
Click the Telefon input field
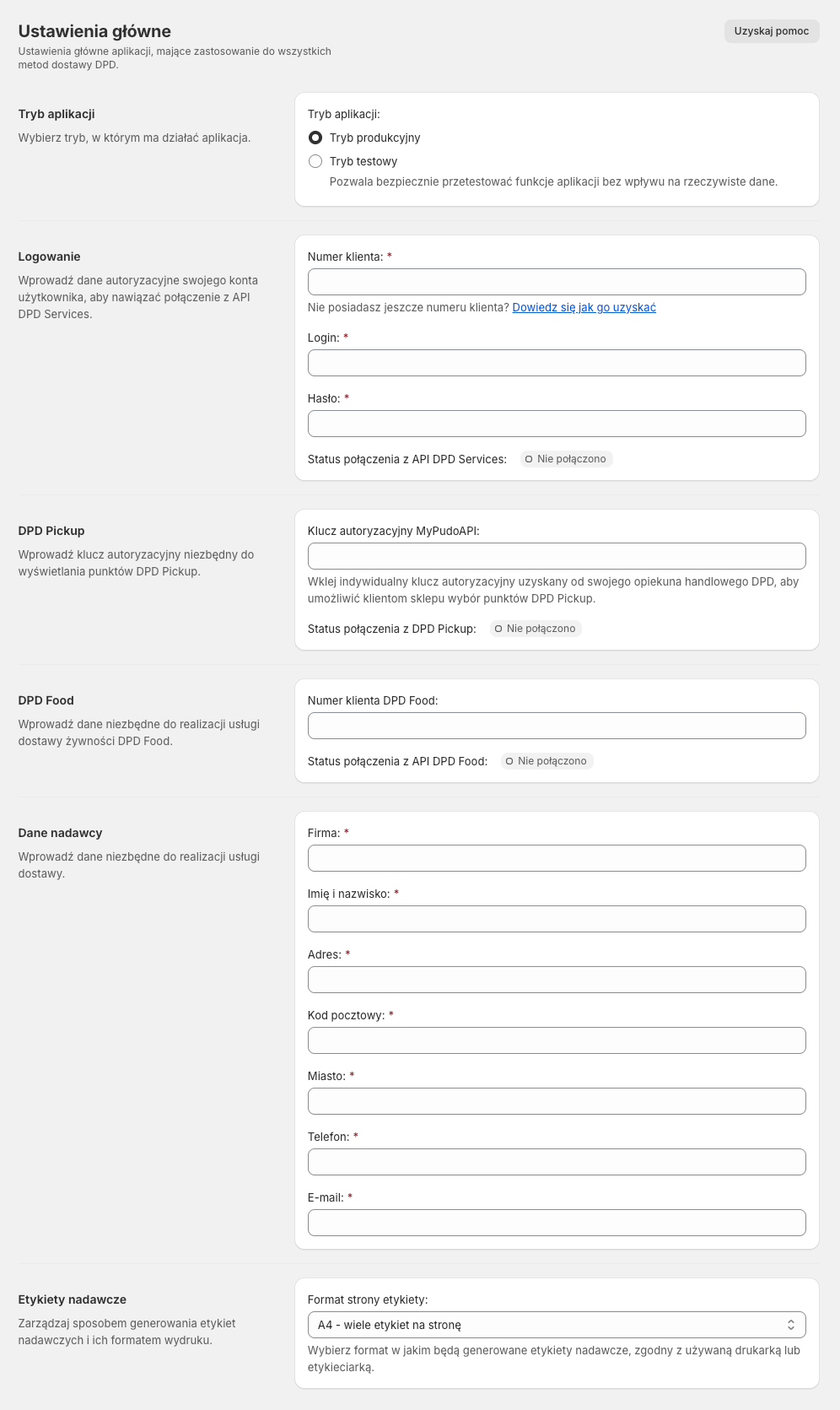[x=557, y=1162]
